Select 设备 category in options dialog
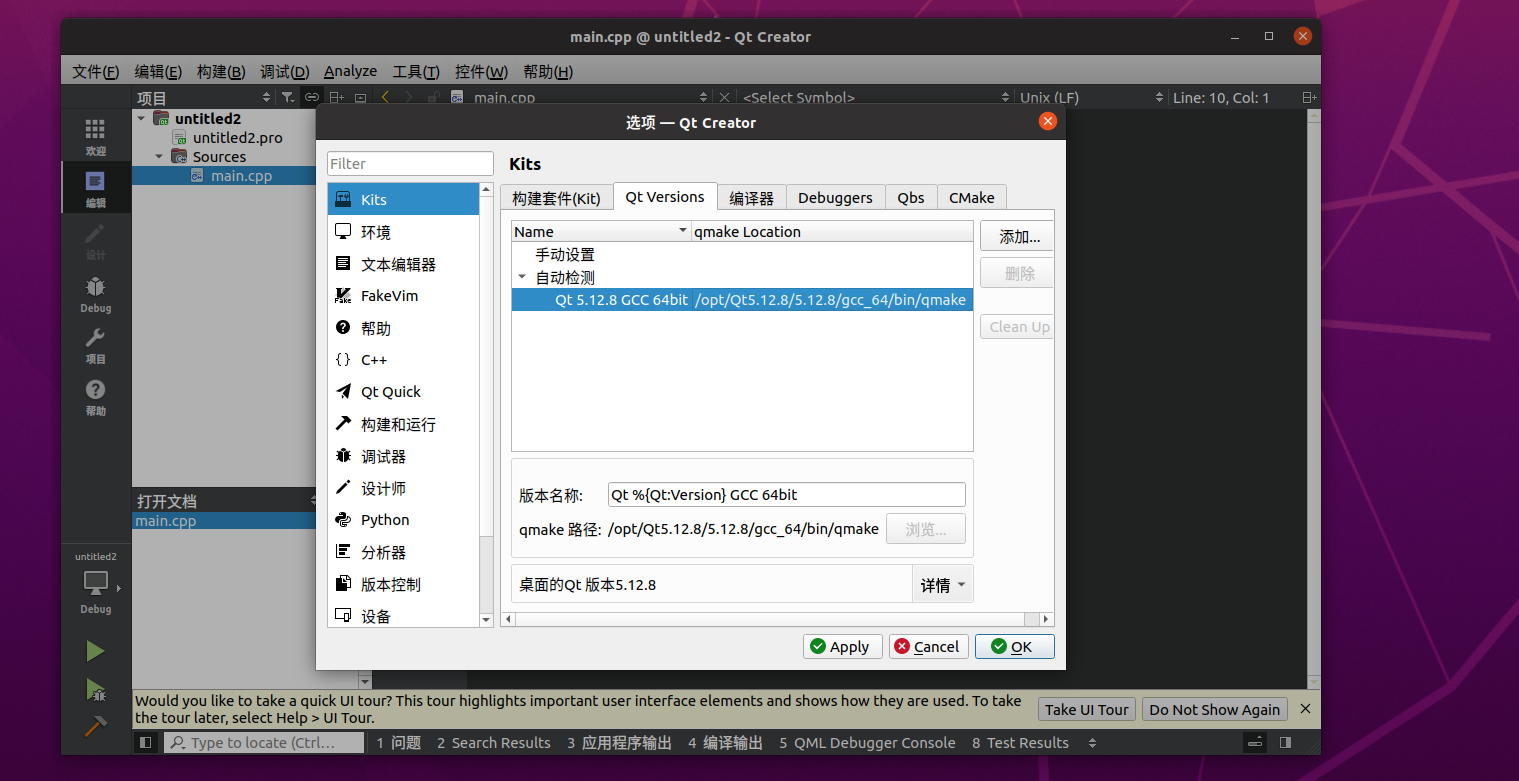Screen dimensions: 1519x781 [403, 616]
